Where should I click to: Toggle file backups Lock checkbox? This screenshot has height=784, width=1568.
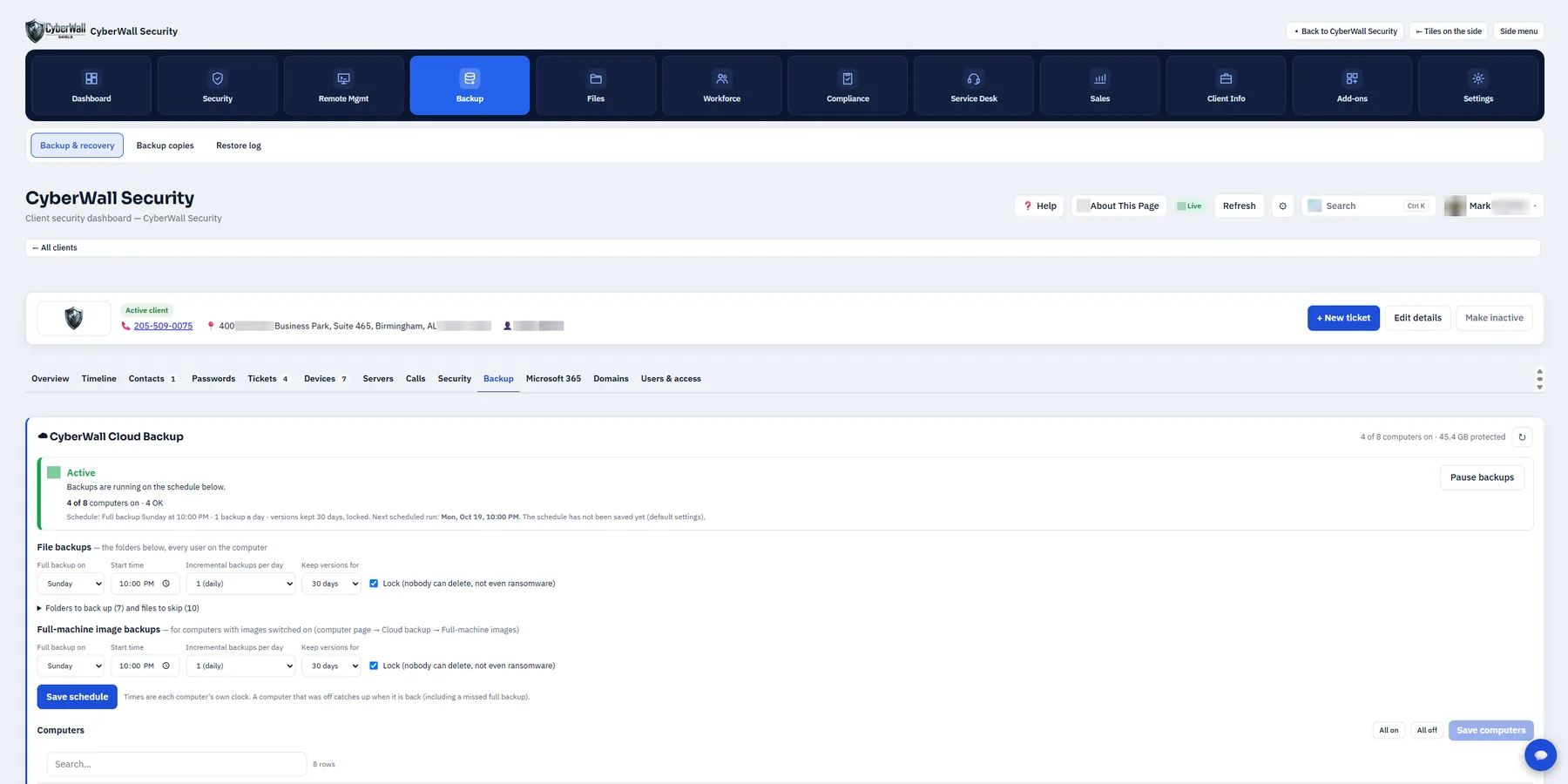point(374,584)
